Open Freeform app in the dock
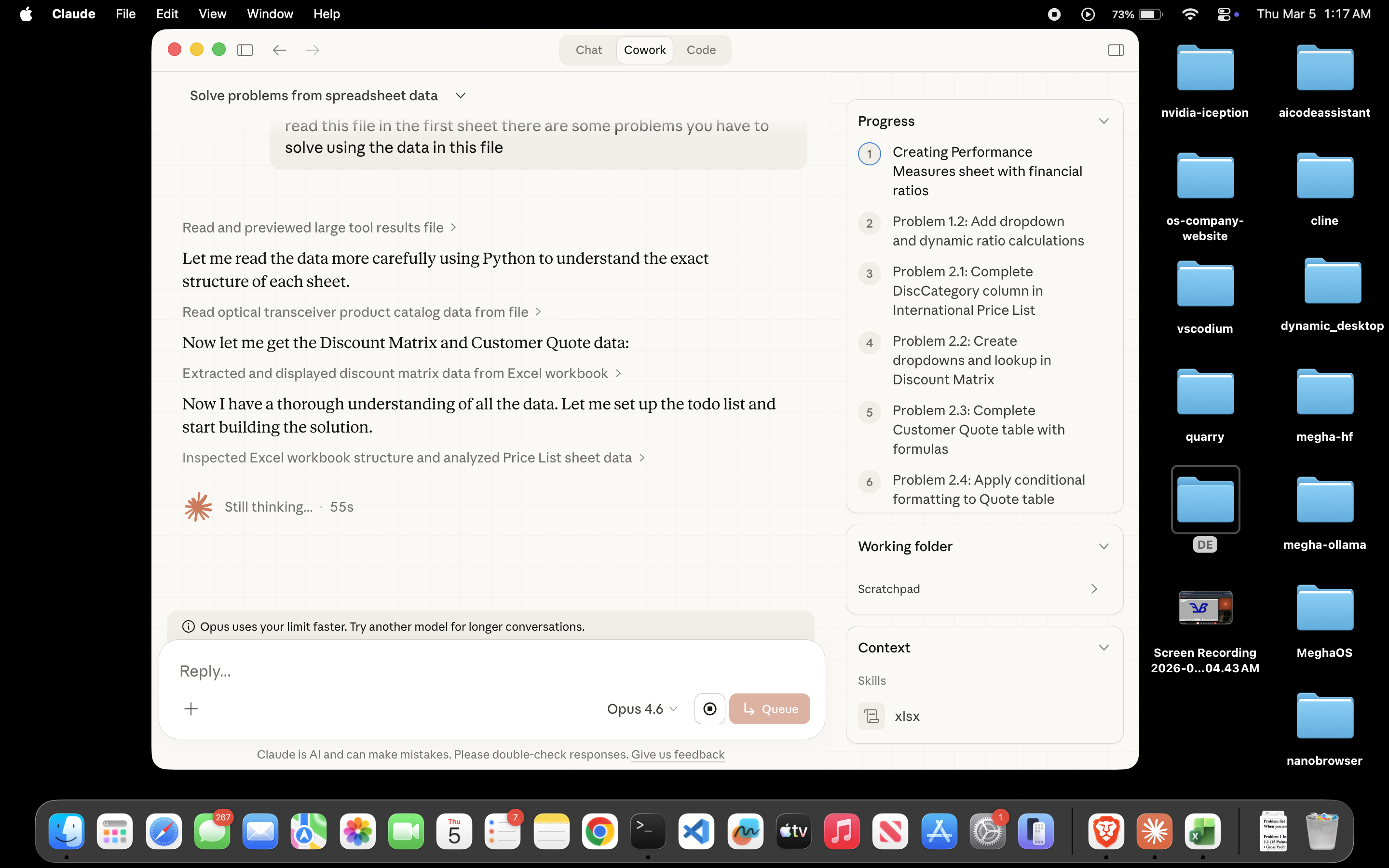 coord(745,831)
